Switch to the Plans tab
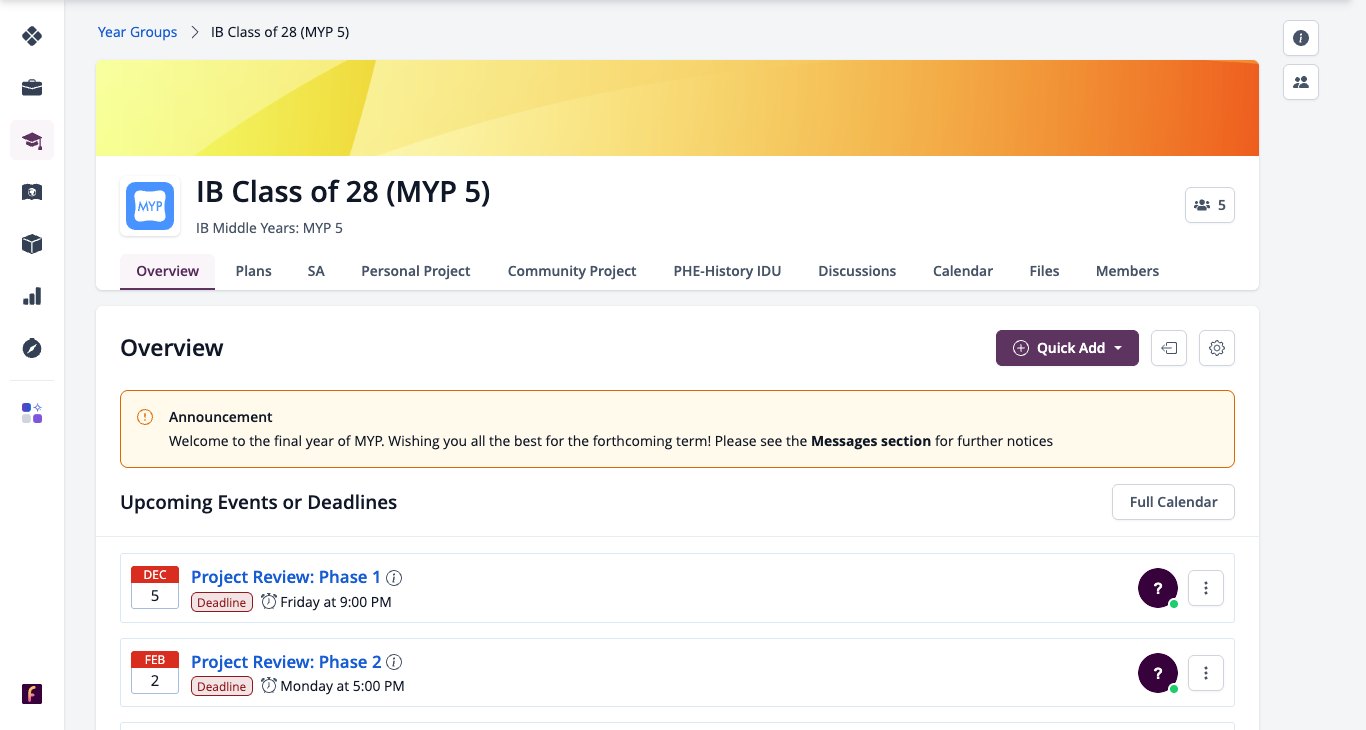Image resolution: width=1366 pixels, height=730 pixels. pyautogui.click(x=254, y=271)
